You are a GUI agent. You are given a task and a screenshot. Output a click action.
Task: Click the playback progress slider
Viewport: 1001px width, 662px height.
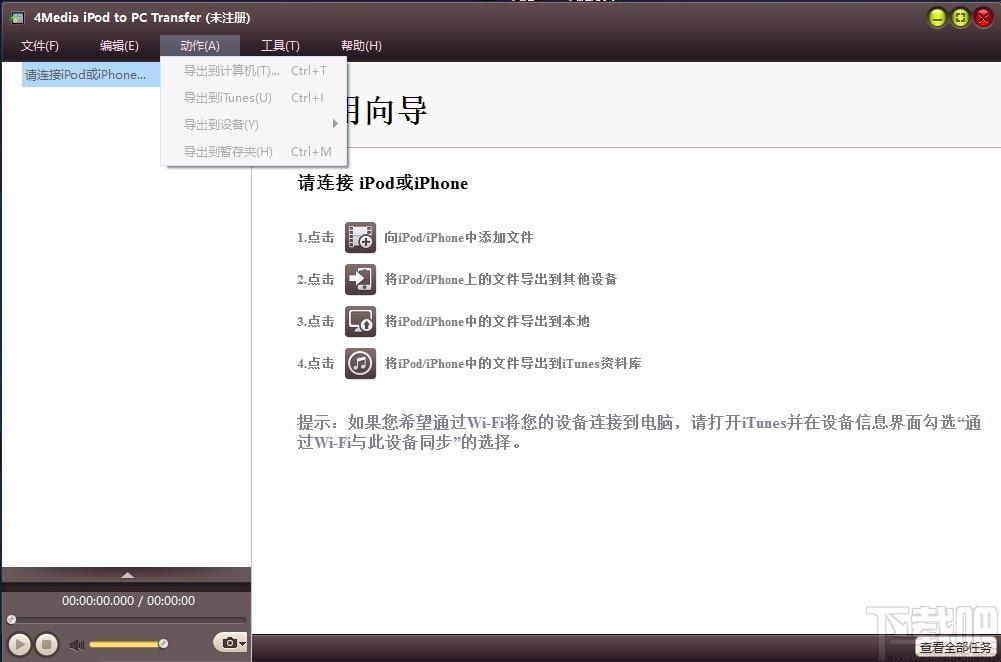click(126, 619)
